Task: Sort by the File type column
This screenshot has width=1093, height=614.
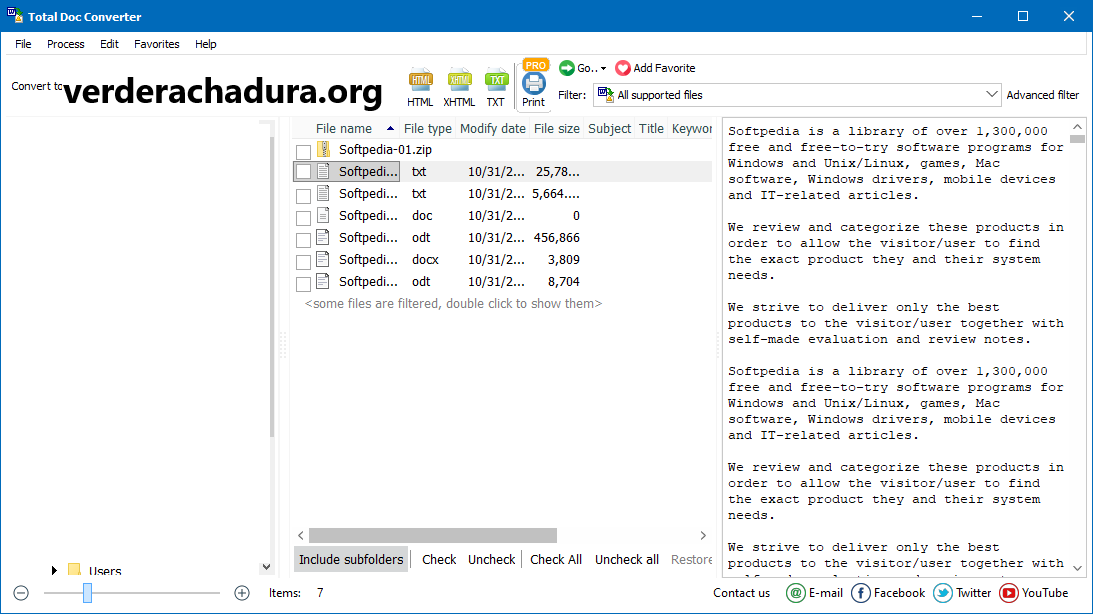Action: [x=427, y=128]
